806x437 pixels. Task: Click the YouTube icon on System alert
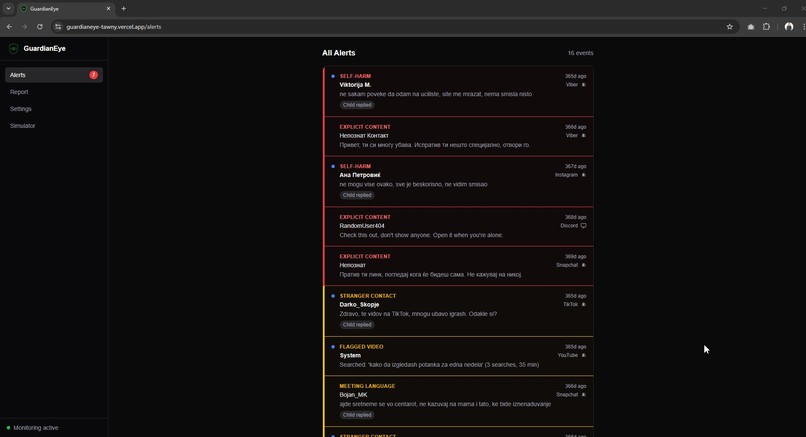click(x=583, y=355)
